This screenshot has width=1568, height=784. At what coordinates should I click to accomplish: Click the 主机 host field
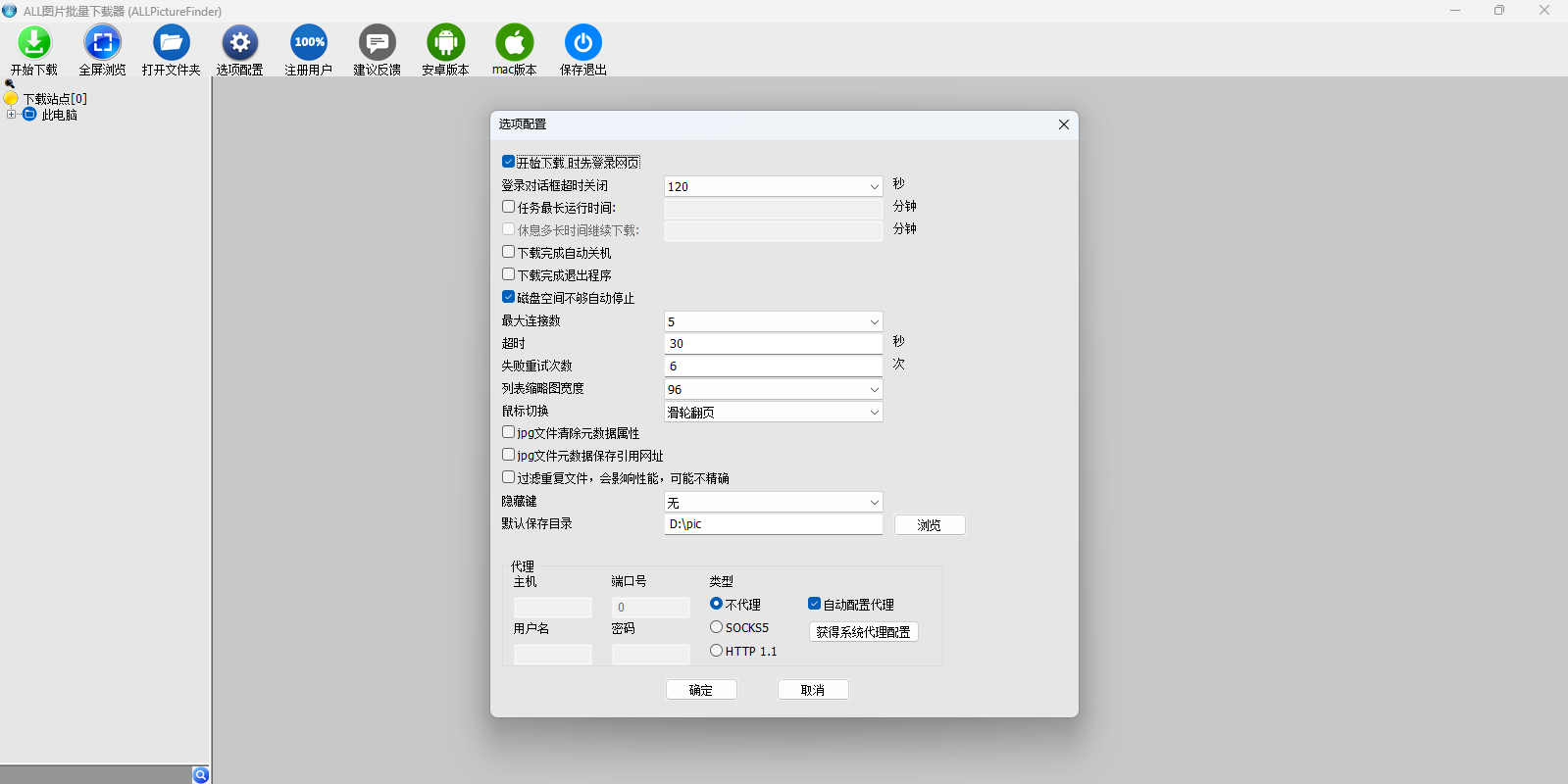(553, 608)
